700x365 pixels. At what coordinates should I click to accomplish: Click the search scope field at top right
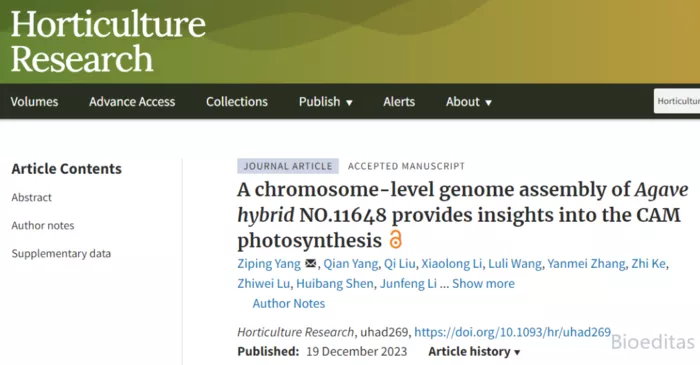[x=677, y=101]
